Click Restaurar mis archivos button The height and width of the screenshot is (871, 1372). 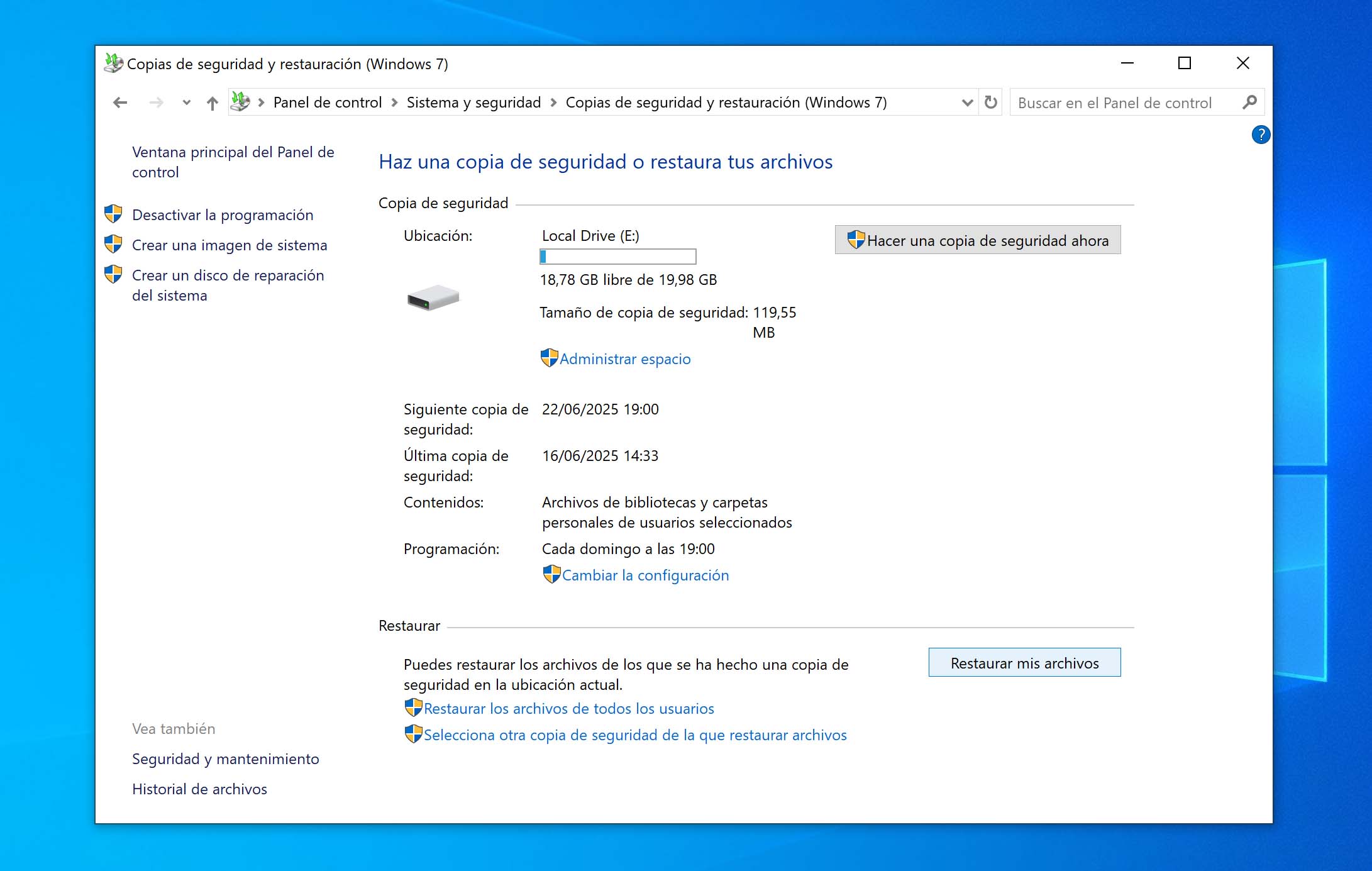(1025, 663)
